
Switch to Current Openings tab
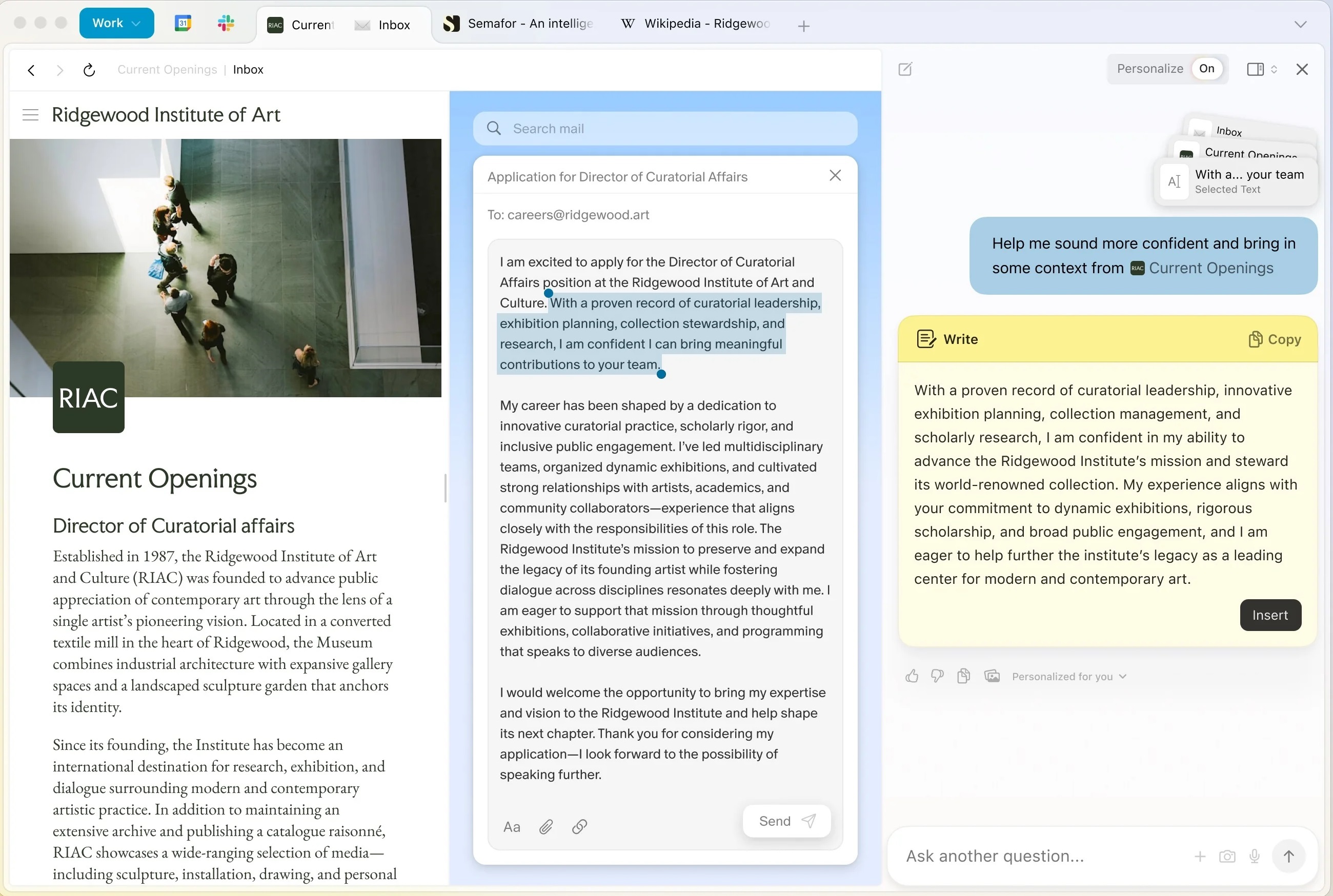click(x=301, y=25)
